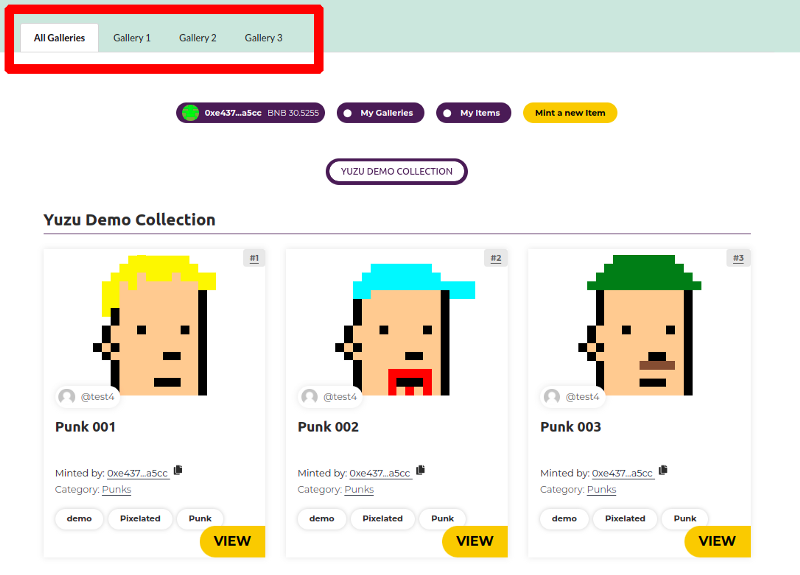This screenshot has height=575, width=800.
Task: Open the Gallery 2 tab
Action: coord(197,38)
